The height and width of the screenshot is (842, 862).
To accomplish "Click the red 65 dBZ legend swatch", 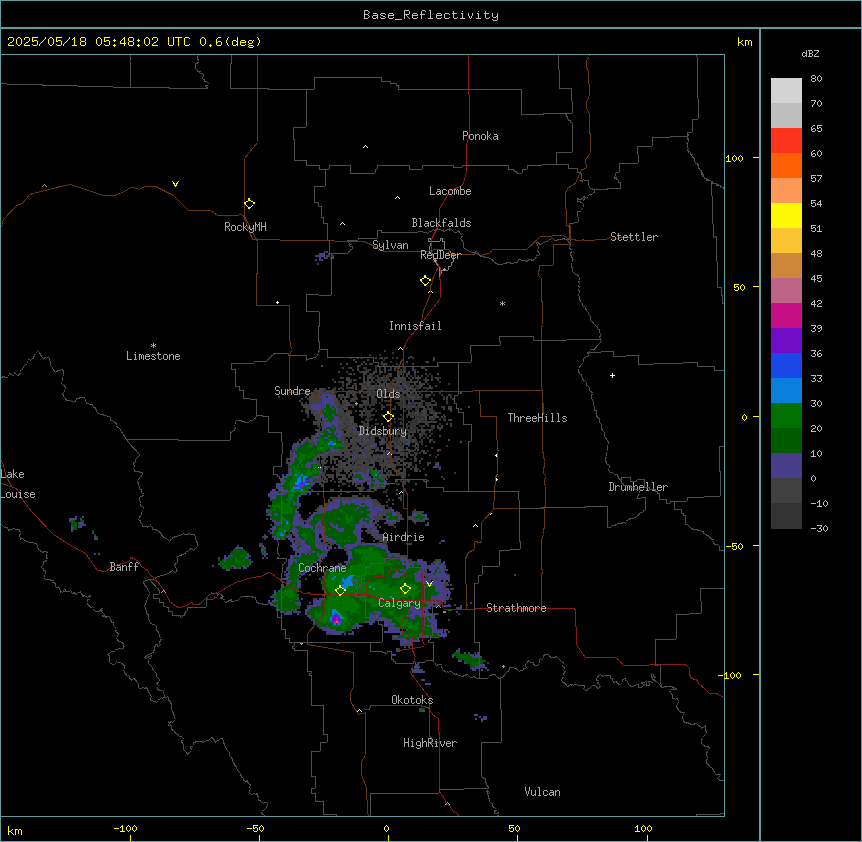I will [786, 140].
